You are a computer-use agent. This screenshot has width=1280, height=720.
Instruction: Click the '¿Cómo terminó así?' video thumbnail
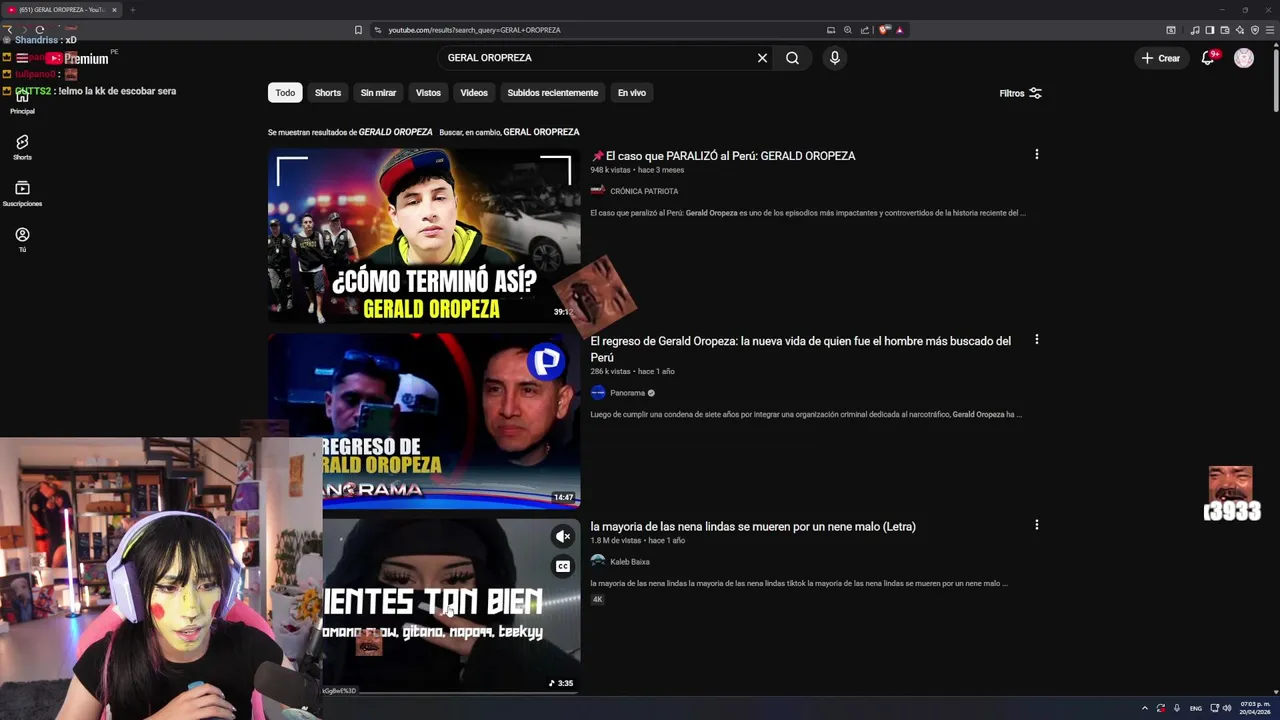pyautogui.click(x=424, y=236)
